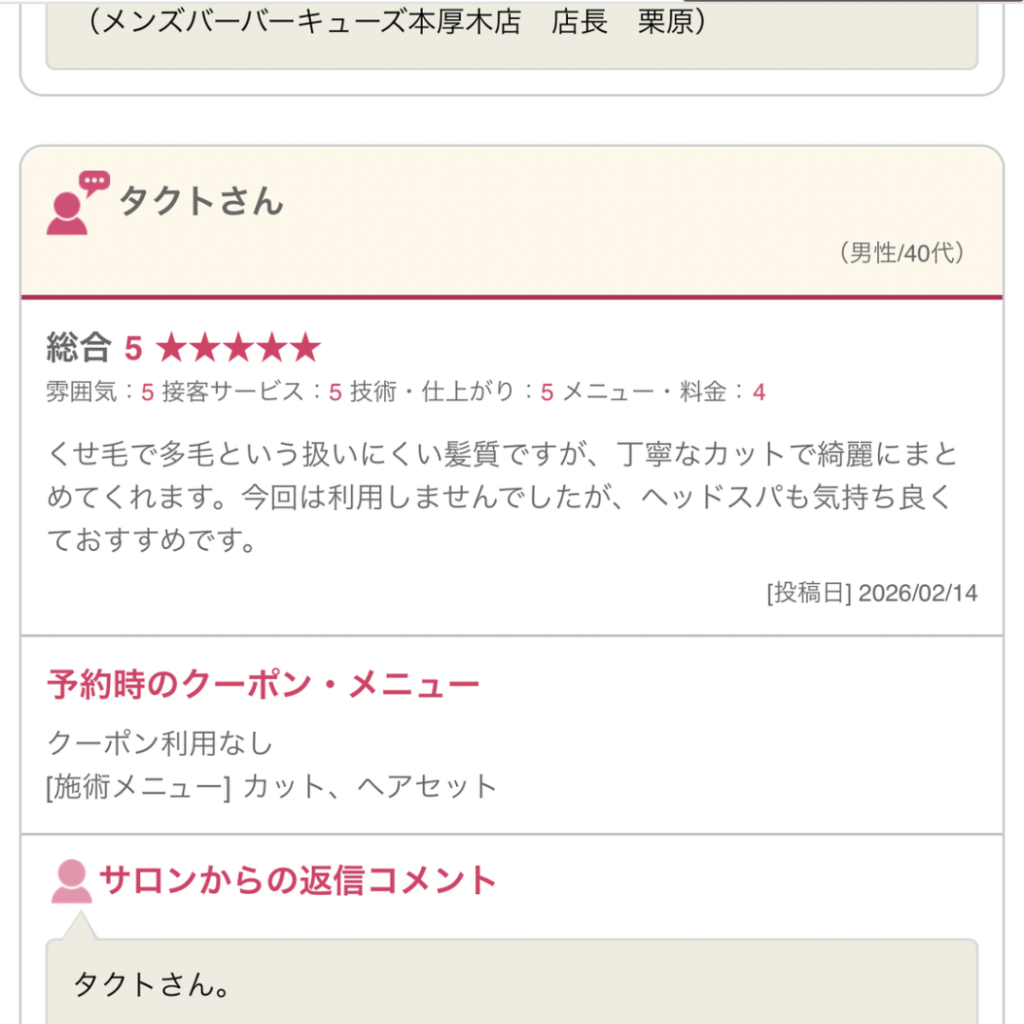Click the 施術メニュー カット、ヘアセット line
This screenshot has width=1024, height=1024.
[x=272, y=787]
